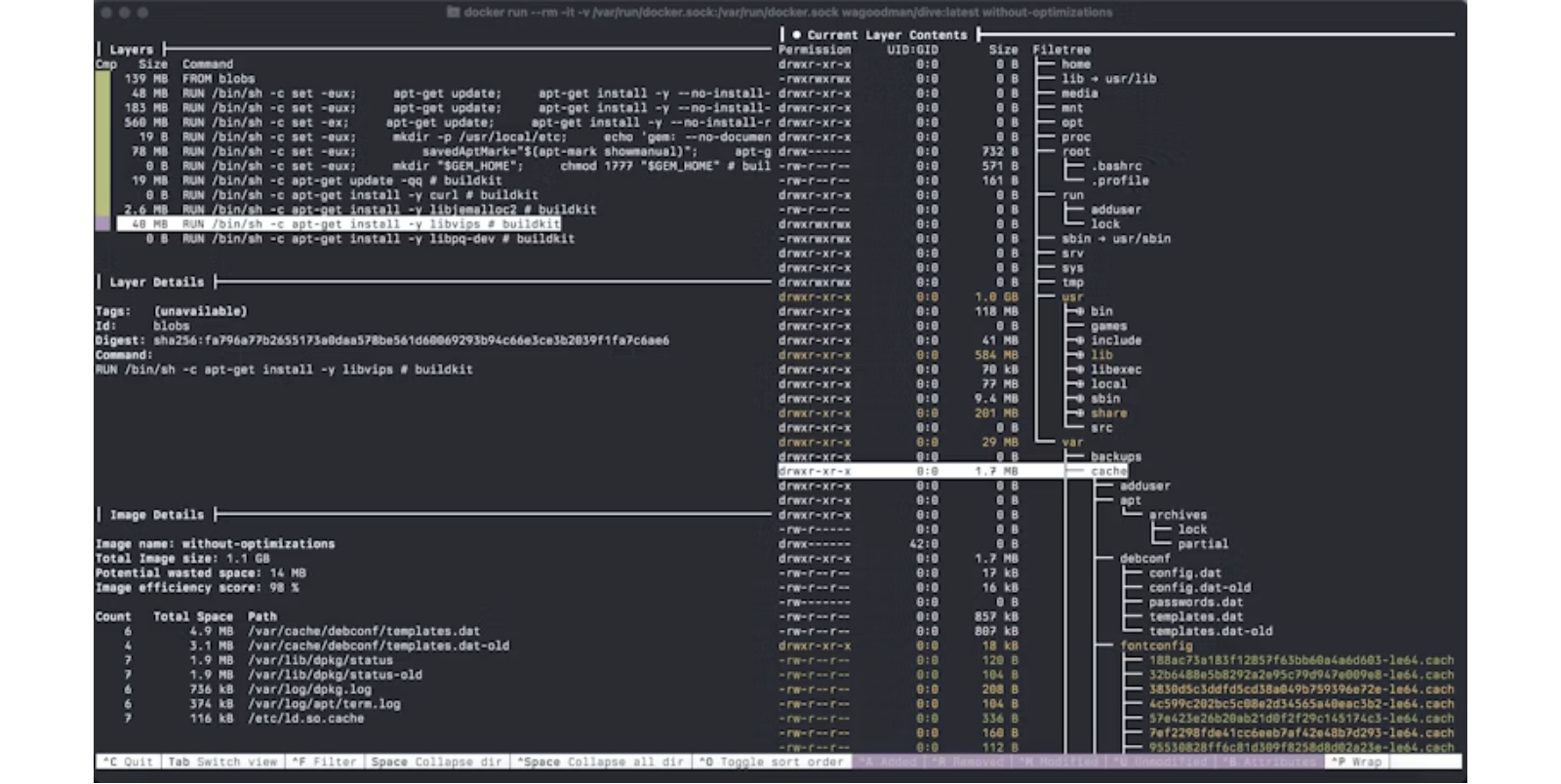1561x784 pixels.
Task: Click Collapse dir in the bottom bar
Action: pos(437,762)
